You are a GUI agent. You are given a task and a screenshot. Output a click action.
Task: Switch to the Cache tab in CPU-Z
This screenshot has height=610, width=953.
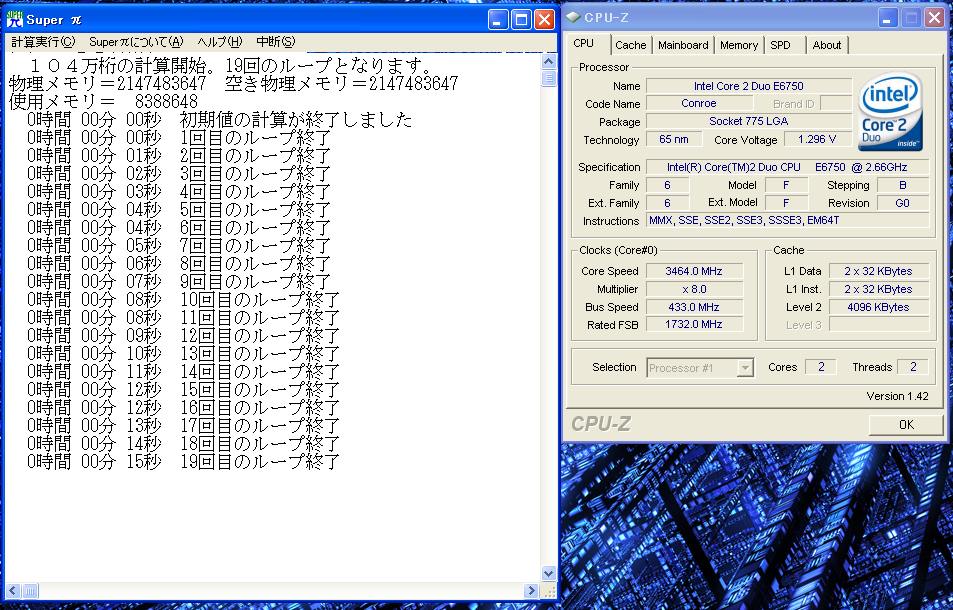click(630, 45)
